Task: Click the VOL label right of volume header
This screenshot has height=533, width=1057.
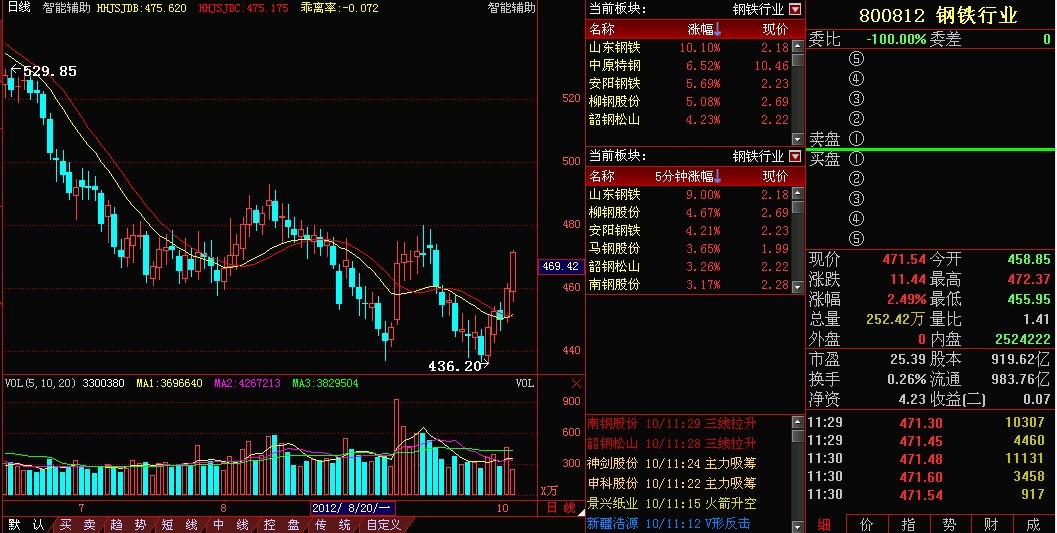Action: (x=525, y=383)
